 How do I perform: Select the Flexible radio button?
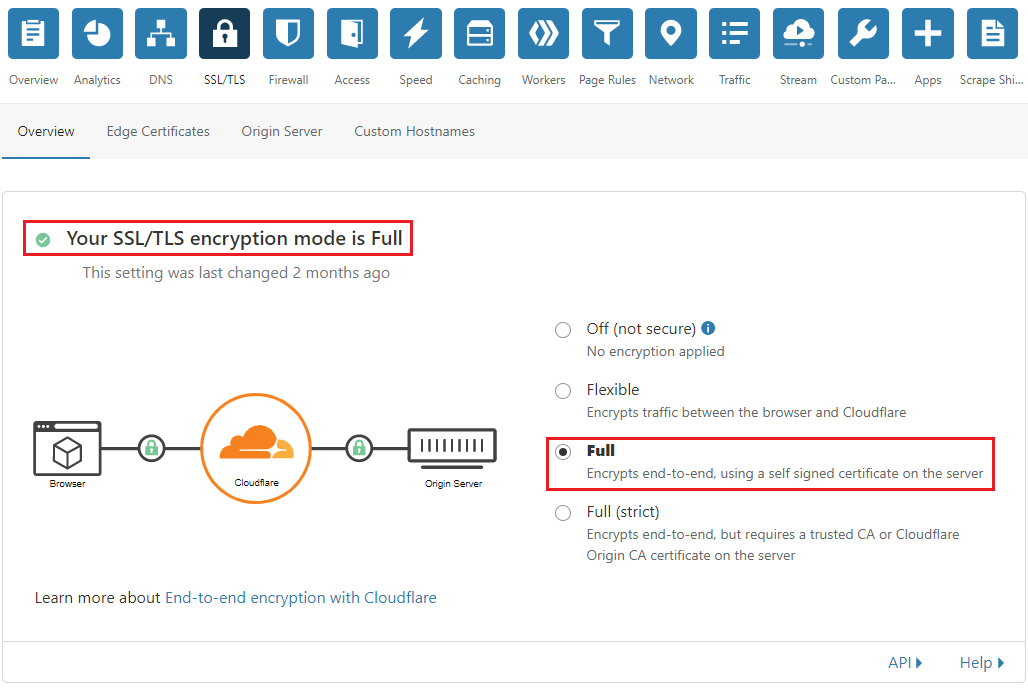(563, 391)
